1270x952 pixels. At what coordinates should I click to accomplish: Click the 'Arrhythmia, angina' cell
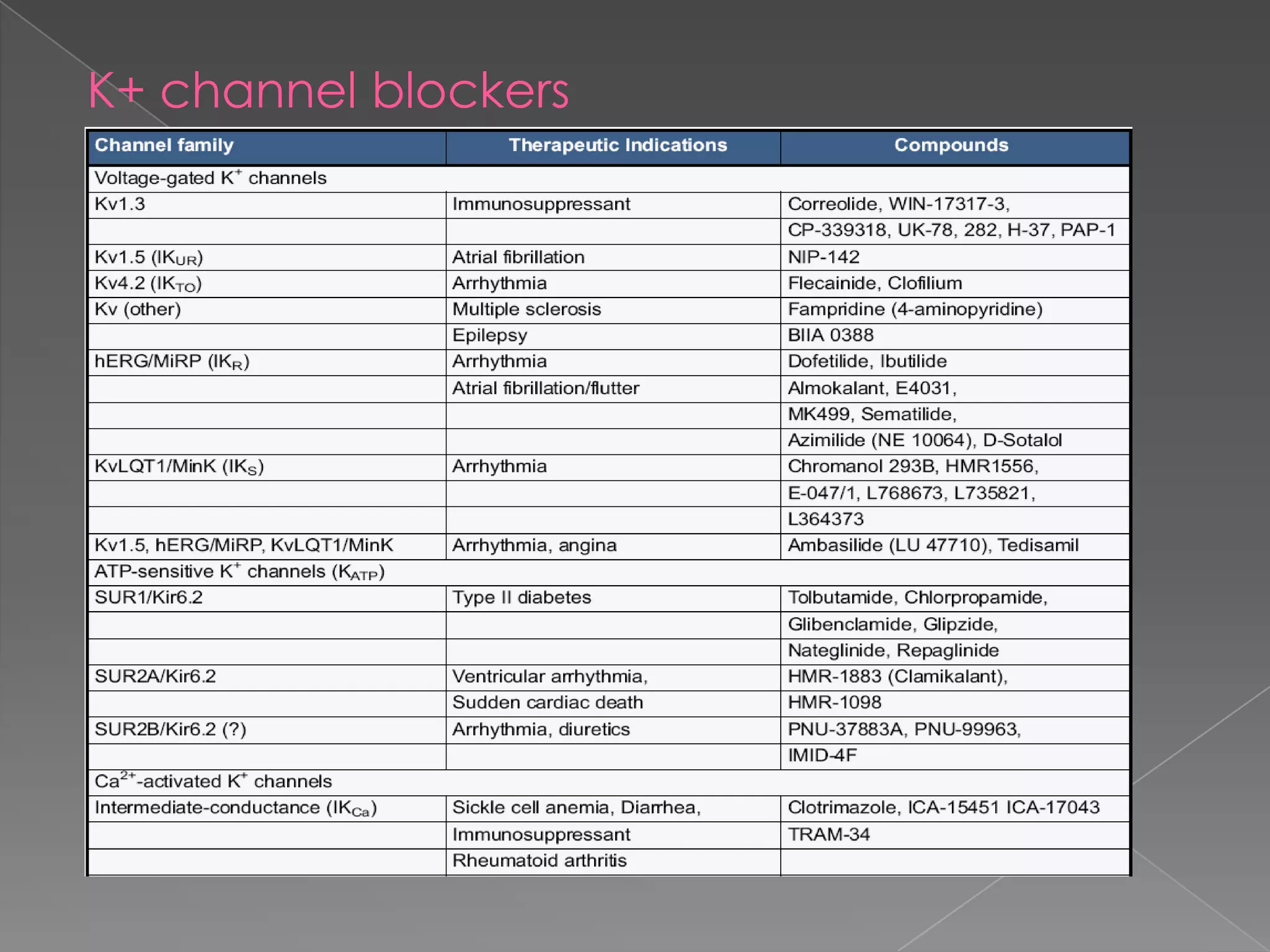click(613, 545)
